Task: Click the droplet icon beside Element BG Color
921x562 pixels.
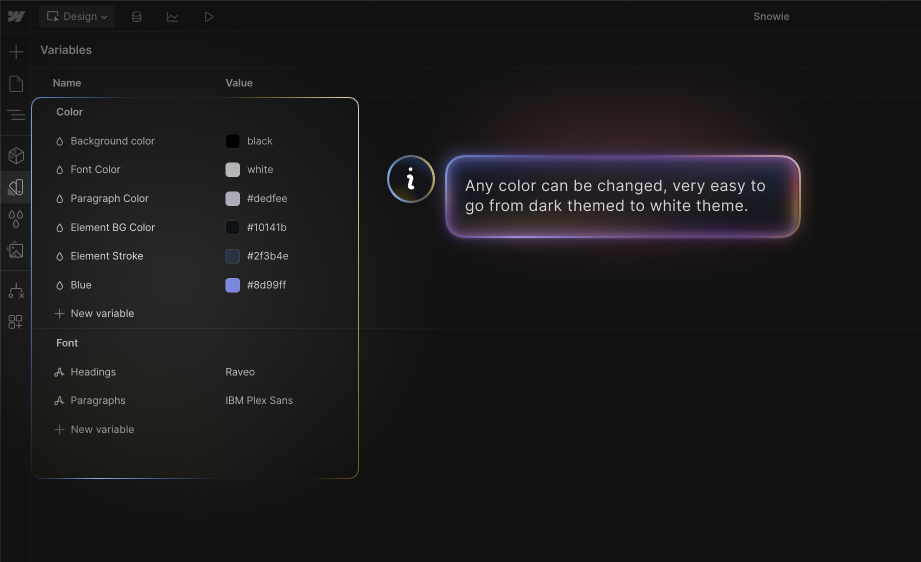Action: (59, 228)
